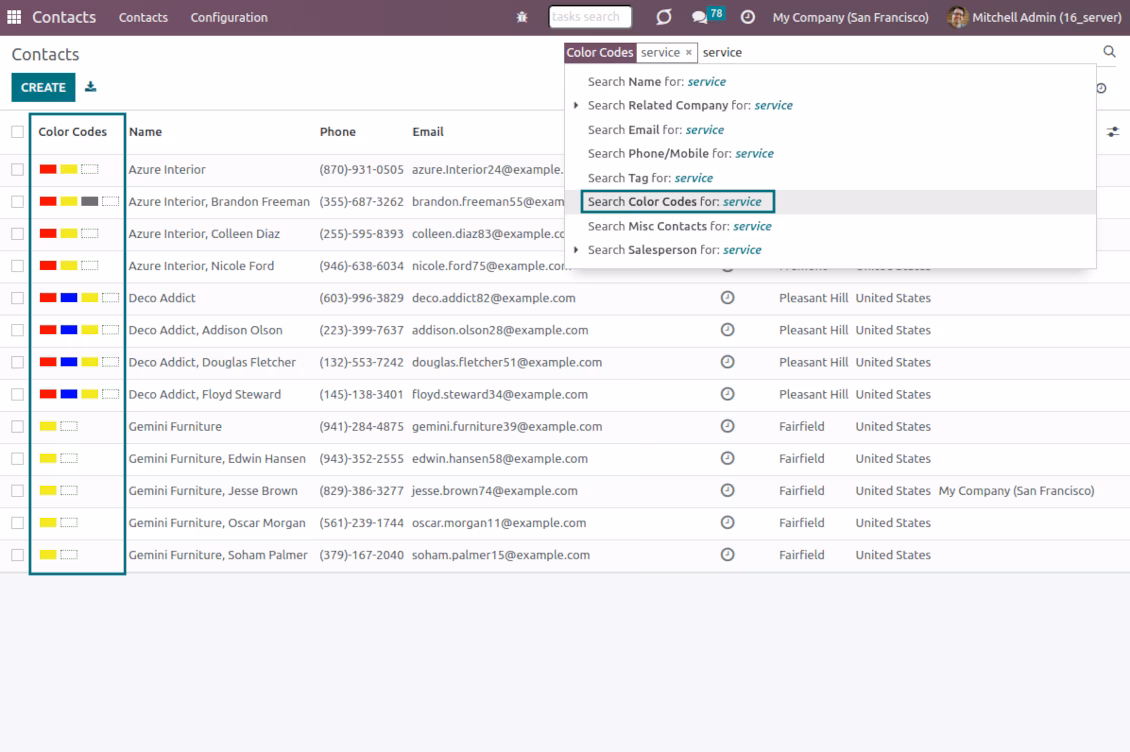The height and width of the screenshot is (752, 1130).
Task: Sort by Color Codes column header
Action: click(72, 132)
